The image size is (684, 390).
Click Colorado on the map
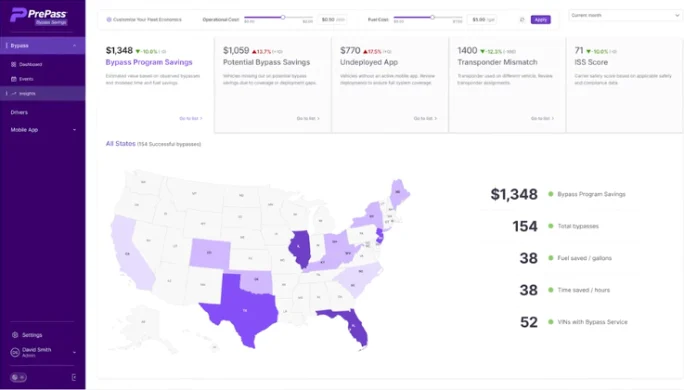click(x=209, y=253)
